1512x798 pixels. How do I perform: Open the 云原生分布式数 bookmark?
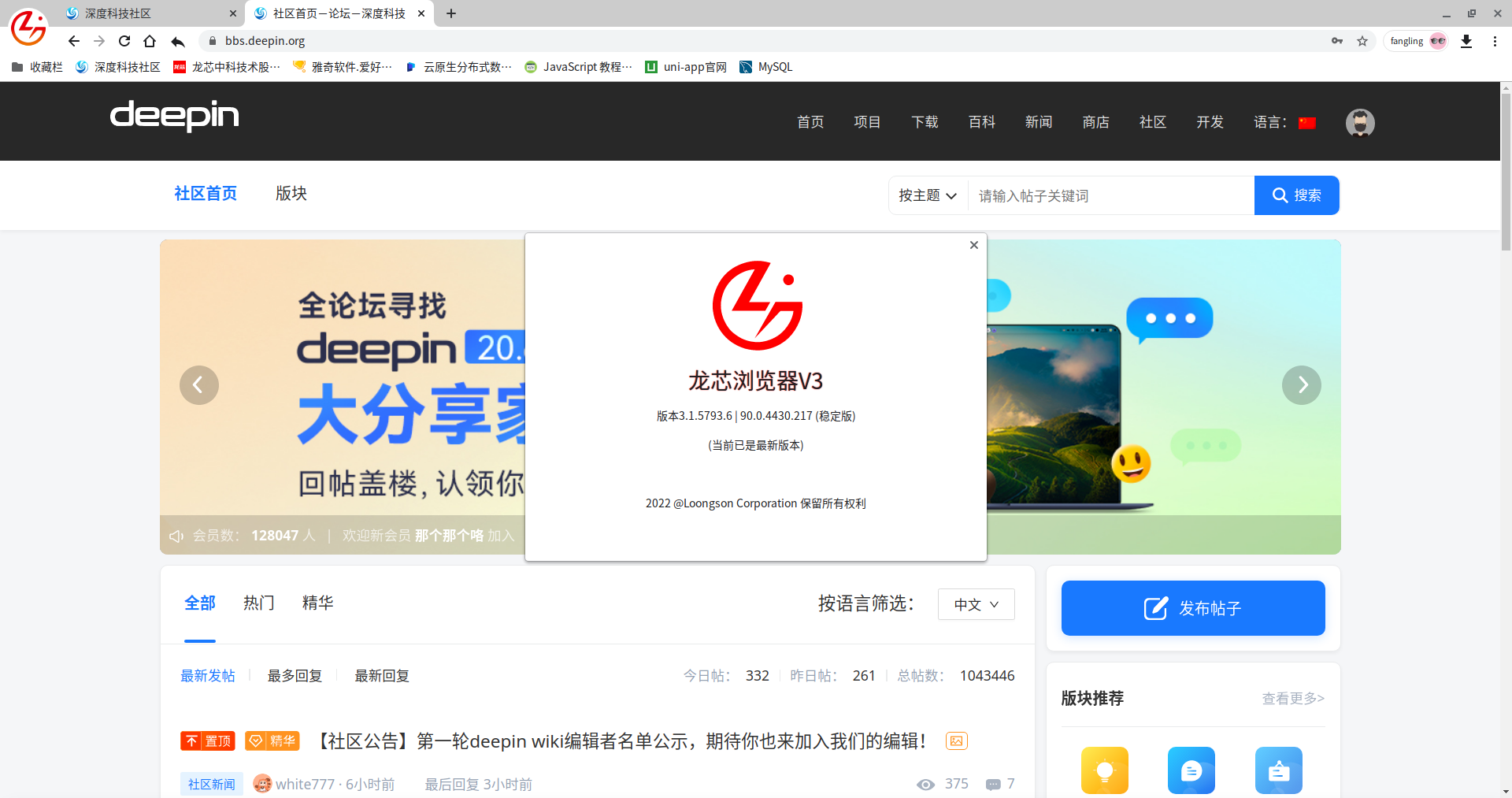tap(458, 67)
